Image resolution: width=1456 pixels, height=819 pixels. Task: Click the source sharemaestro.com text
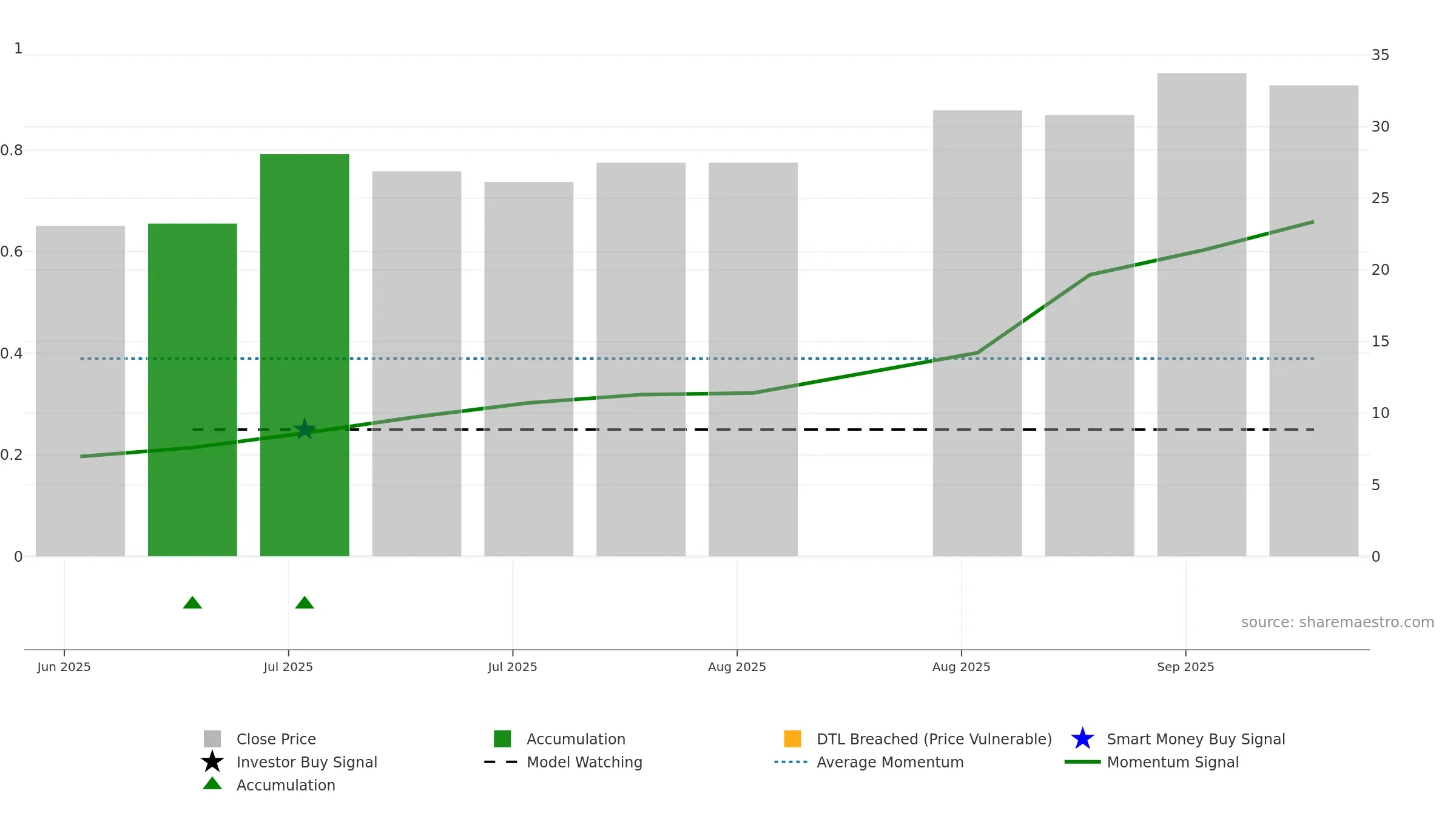point(1337,622)
